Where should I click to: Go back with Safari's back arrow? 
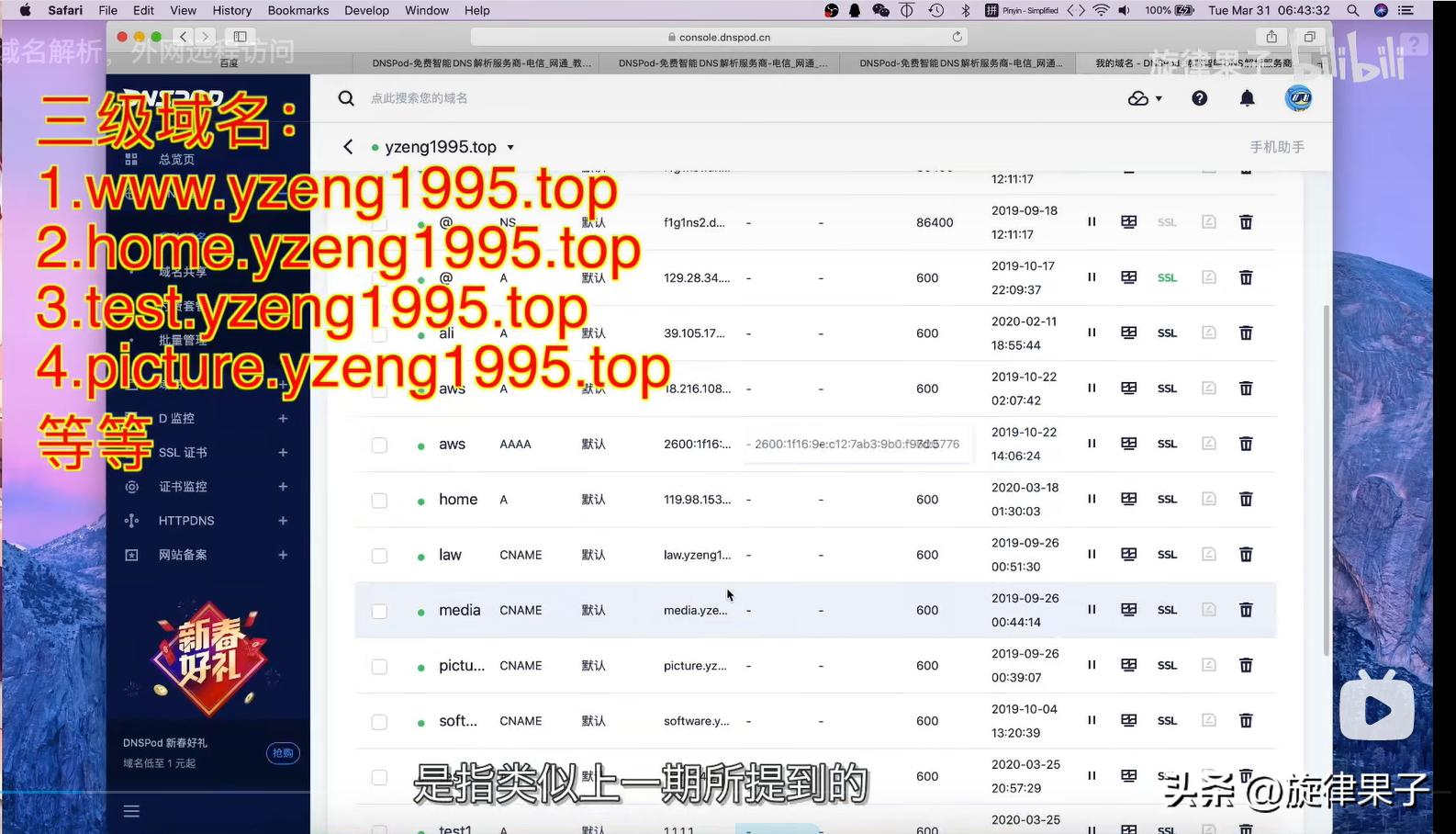tap(184, 37)
